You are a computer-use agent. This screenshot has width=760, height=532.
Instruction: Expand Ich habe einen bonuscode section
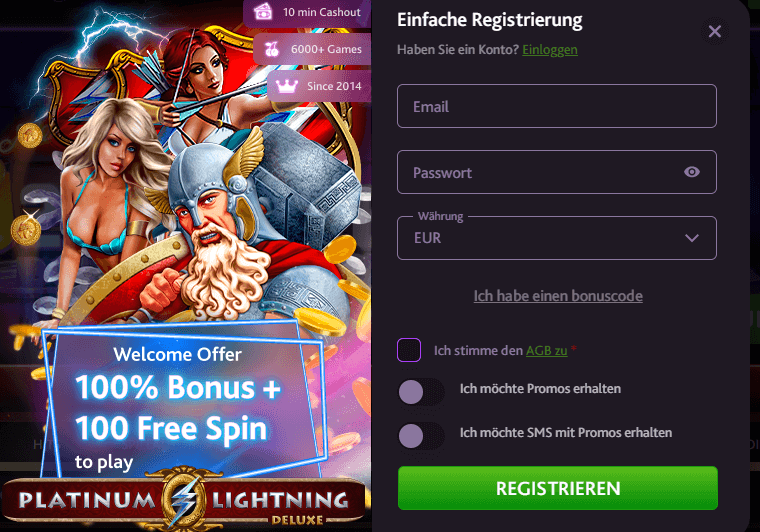[558, 296]
